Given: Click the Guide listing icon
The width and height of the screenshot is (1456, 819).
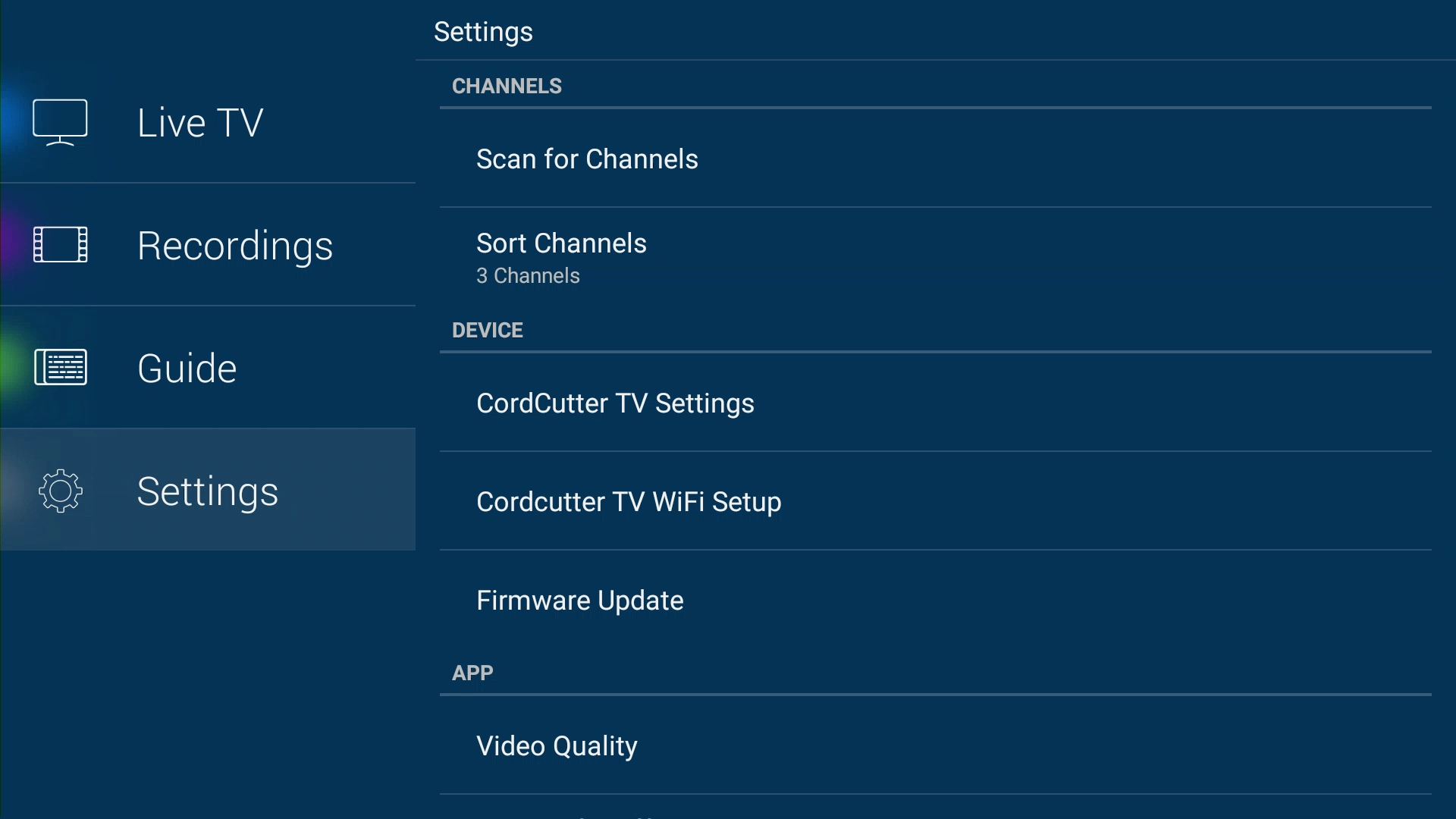Looking at the screenshot, I should [60, 368].
